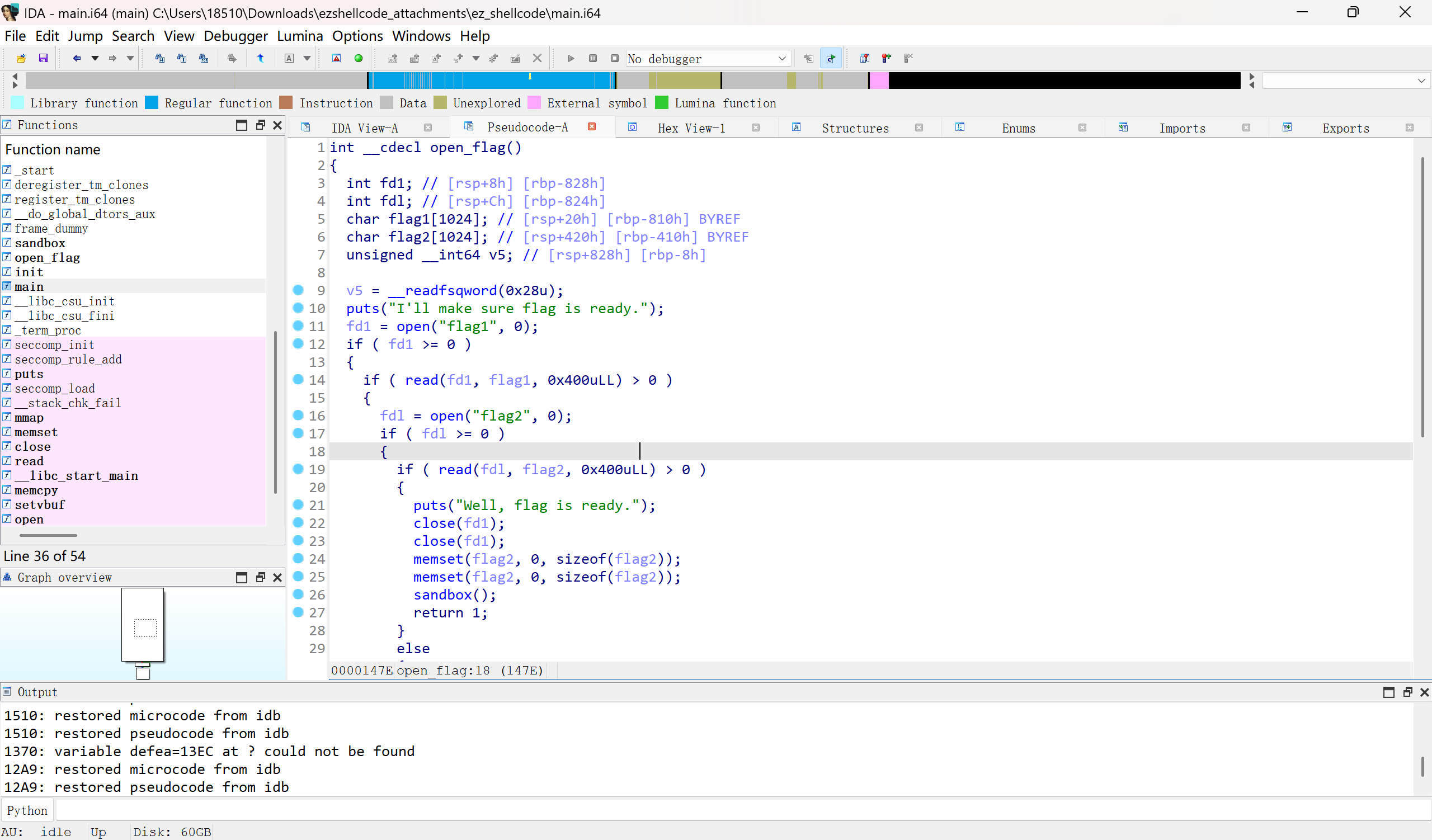Click the Lumina function green legend swatch
The height and width of the screenshot is (840, 1432).
point(661,103)
